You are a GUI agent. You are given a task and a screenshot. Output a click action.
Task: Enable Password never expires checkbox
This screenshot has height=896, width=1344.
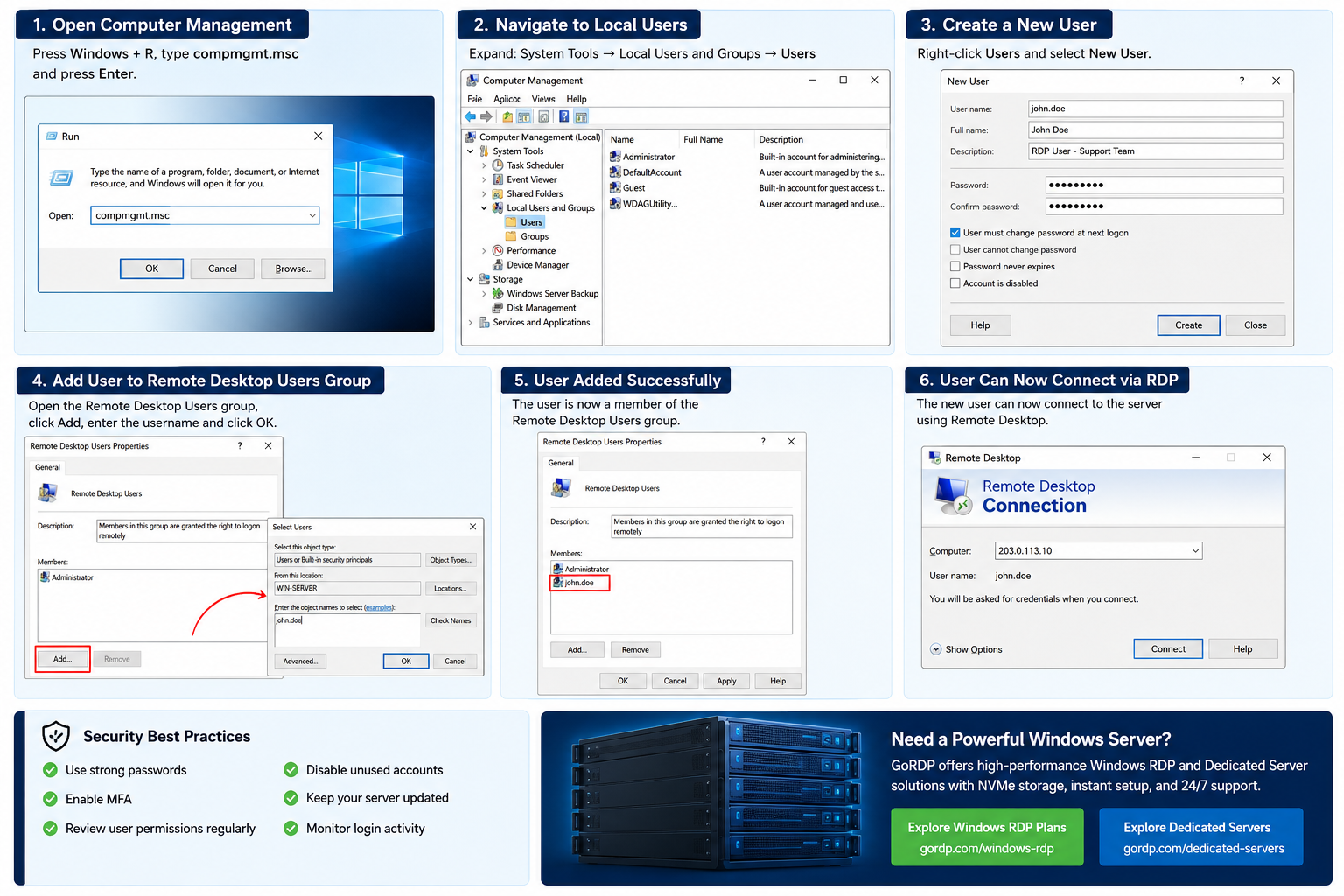[955, 266]
